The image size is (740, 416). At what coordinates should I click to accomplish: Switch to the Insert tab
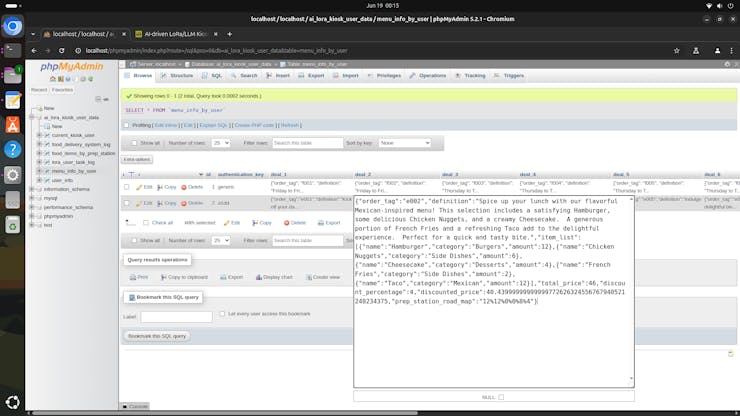pos(278,76)
